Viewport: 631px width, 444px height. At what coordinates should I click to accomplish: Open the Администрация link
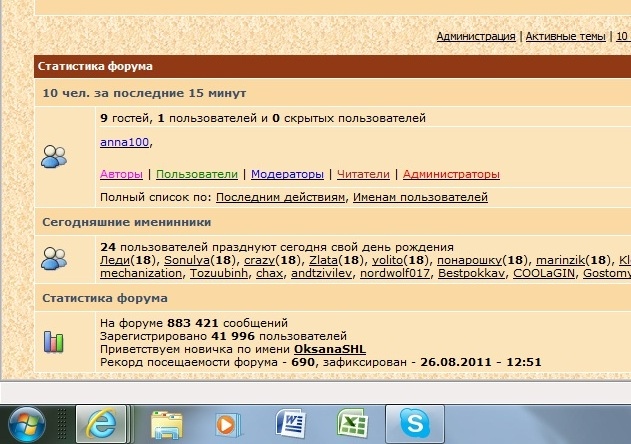point(476,36)
